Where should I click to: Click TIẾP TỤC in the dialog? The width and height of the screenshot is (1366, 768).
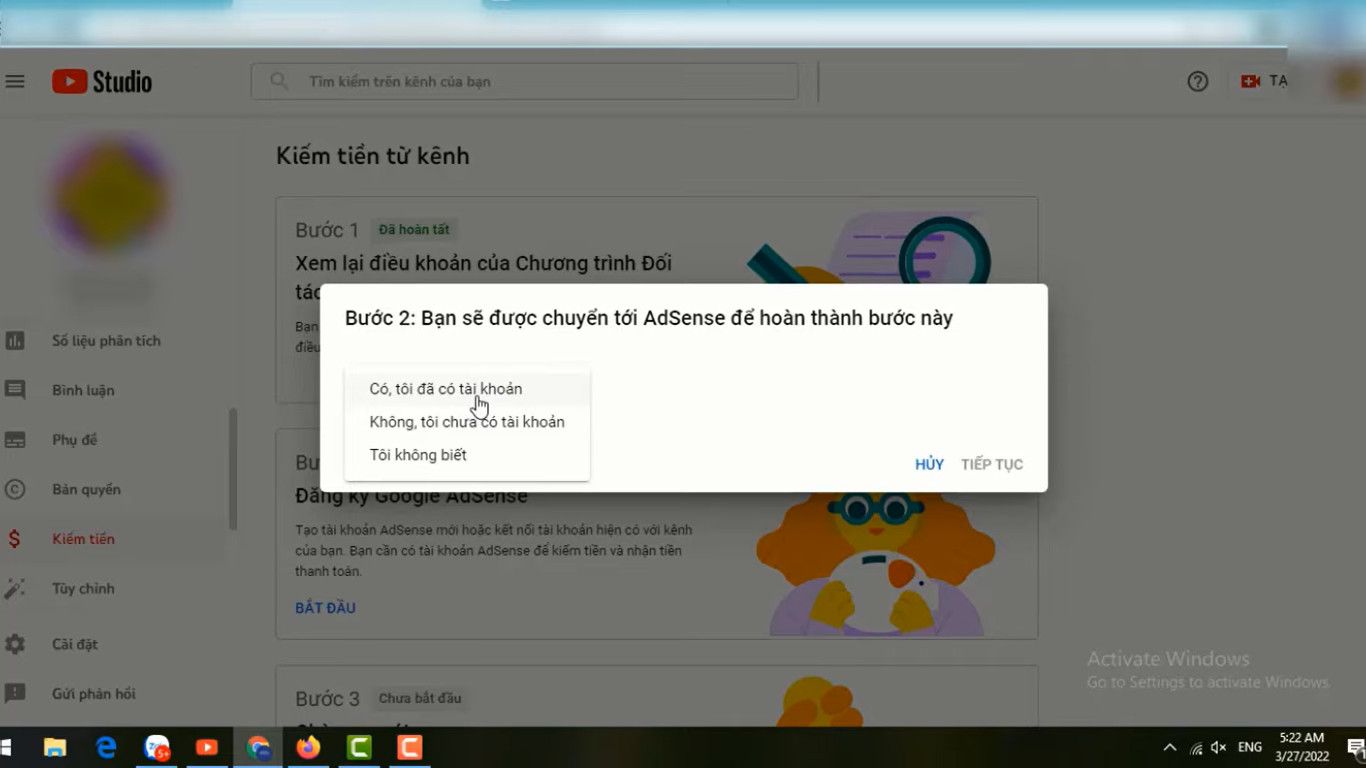pos(991,463)
